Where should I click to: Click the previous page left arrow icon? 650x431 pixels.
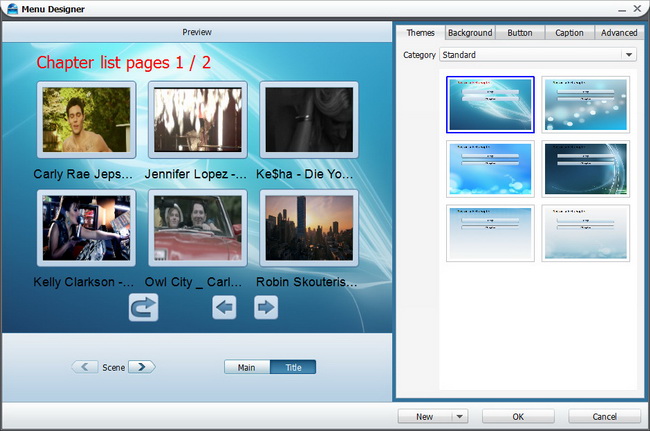click(x=224, y=308)
